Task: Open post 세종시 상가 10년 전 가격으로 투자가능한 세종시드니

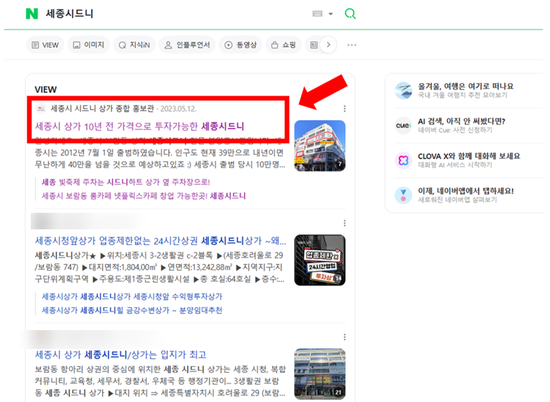Action: [140, 126]
